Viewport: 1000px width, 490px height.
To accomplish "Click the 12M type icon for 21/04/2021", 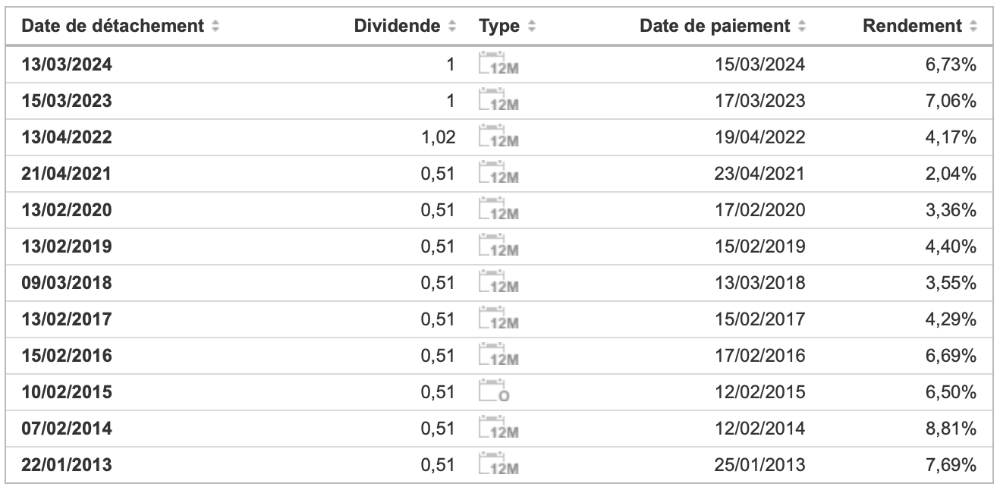I will [x=499, y=174].
